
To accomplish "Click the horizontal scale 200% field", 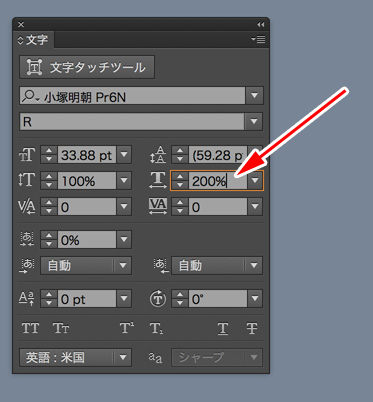I will point(217,180).
